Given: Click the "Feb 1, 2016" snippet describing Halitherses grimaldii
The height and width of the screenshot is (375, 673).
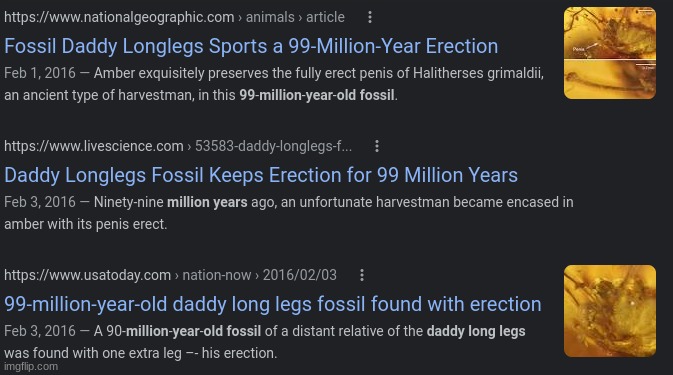Looking at the screenshot, I should click(274, 84).
